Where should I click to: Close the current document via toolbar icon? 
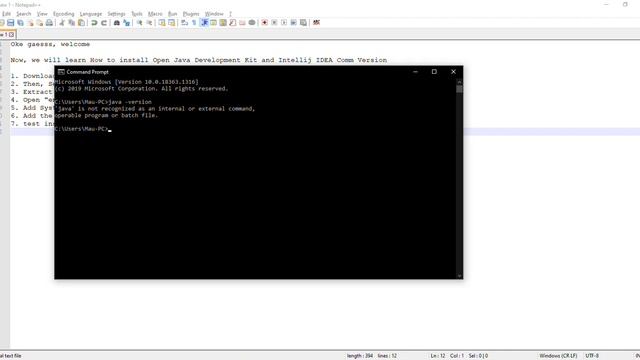point(30,23)
